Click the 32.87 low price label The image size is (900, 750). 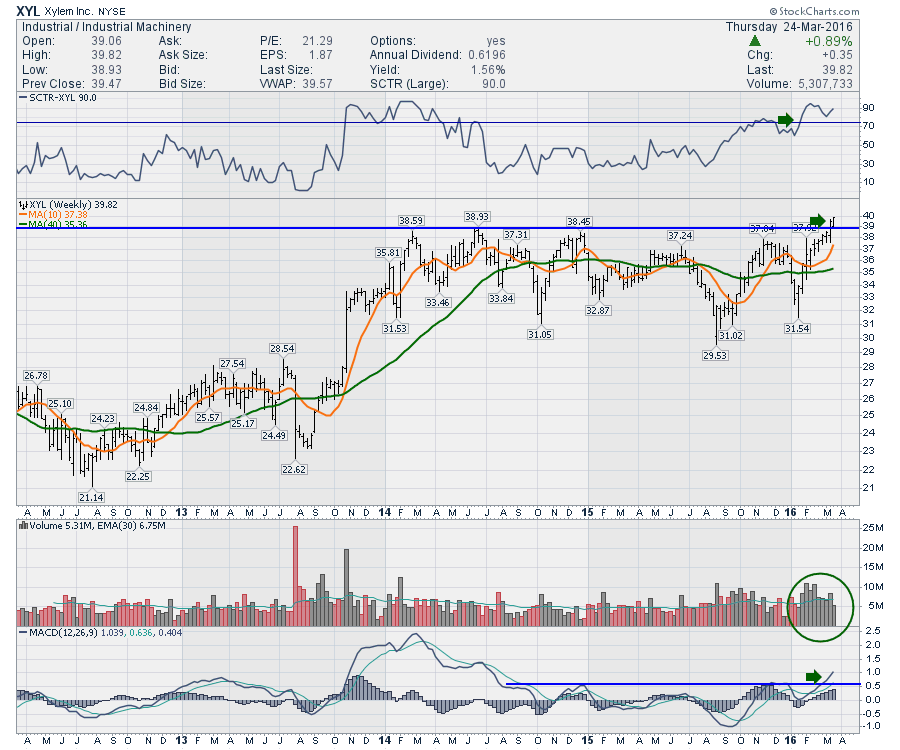click(x=598, y=310)
